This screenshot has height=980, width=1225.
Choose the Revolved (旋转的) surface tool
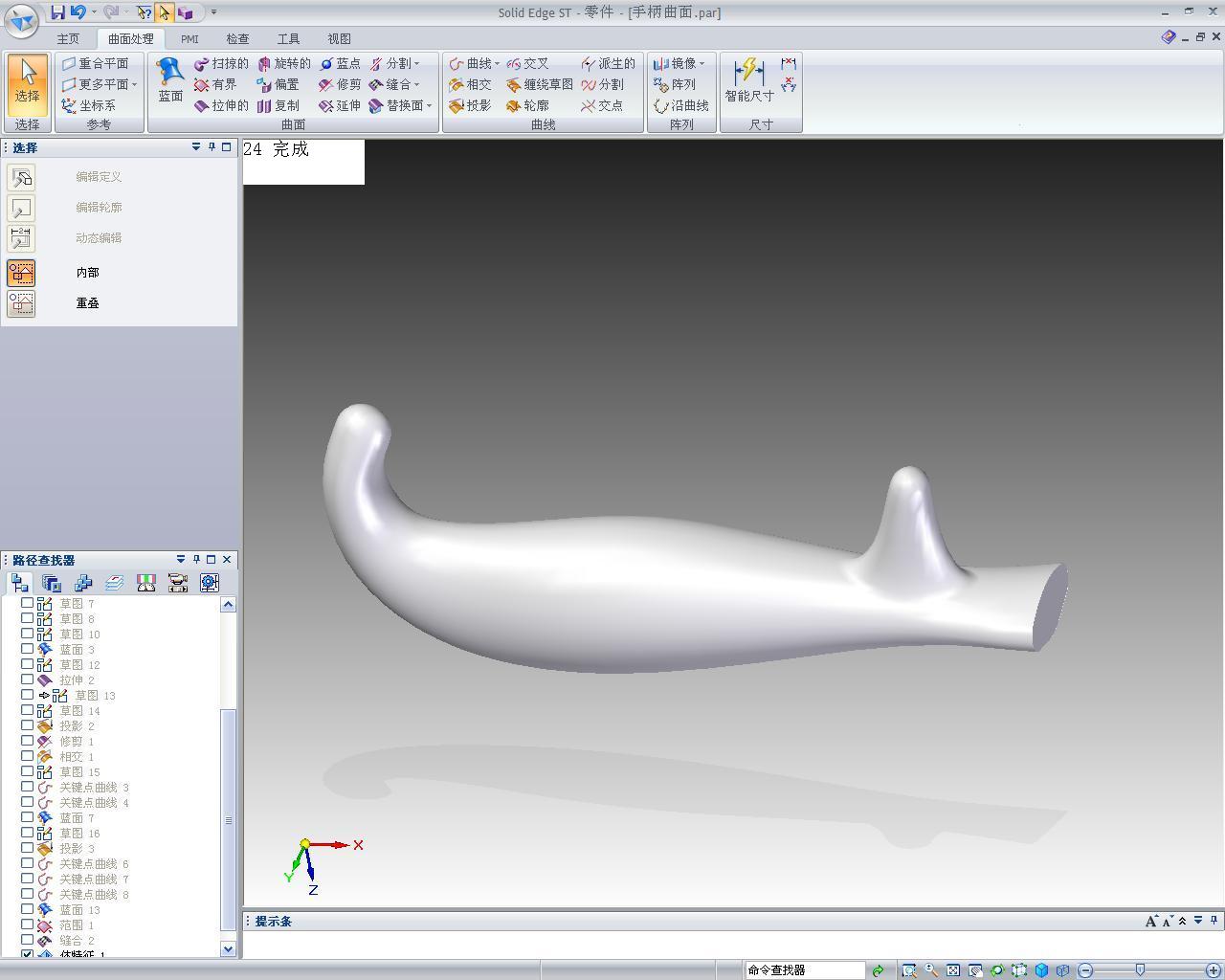(284, 63)
